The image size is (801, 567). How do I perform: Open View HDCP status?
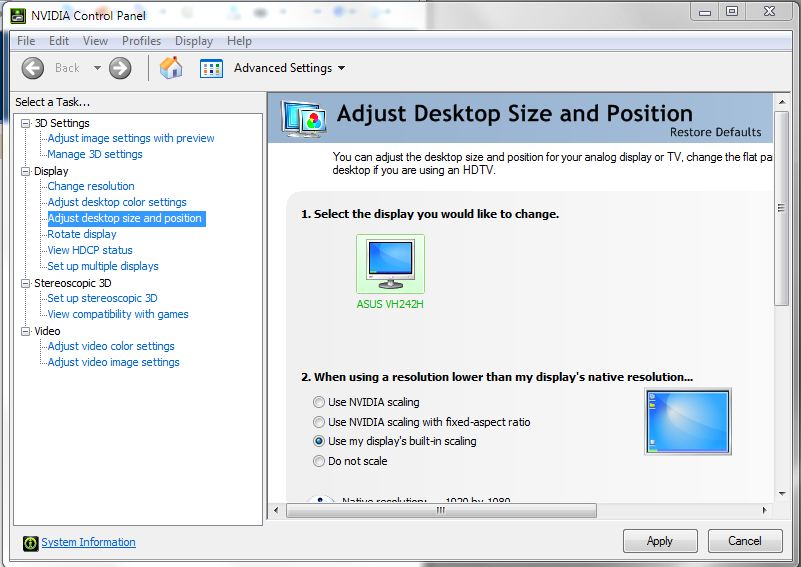tap(90, 250)
